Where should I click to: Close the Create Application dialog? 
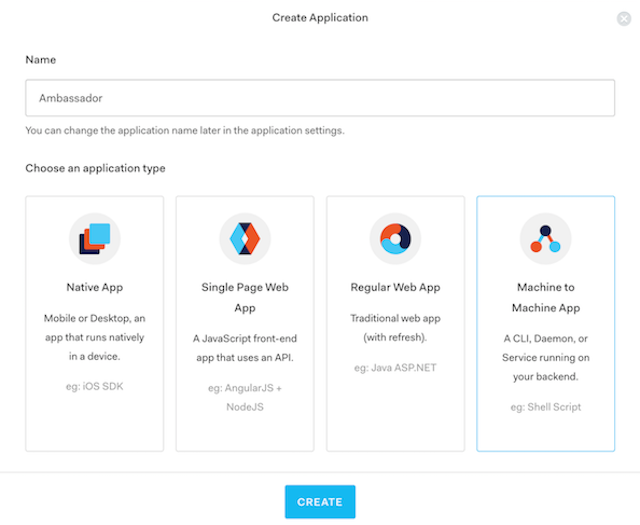(x=624, y=18)
